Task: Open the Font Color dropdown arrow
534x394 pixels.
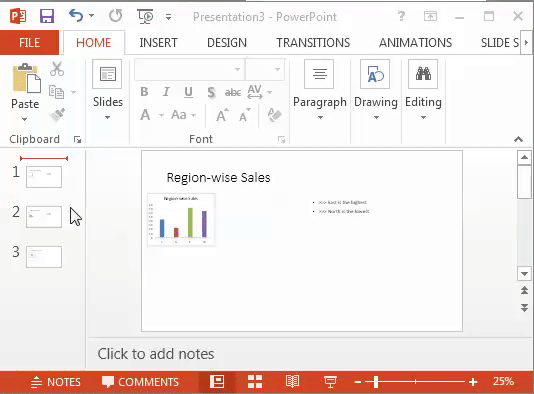Action: click(161, 115)
